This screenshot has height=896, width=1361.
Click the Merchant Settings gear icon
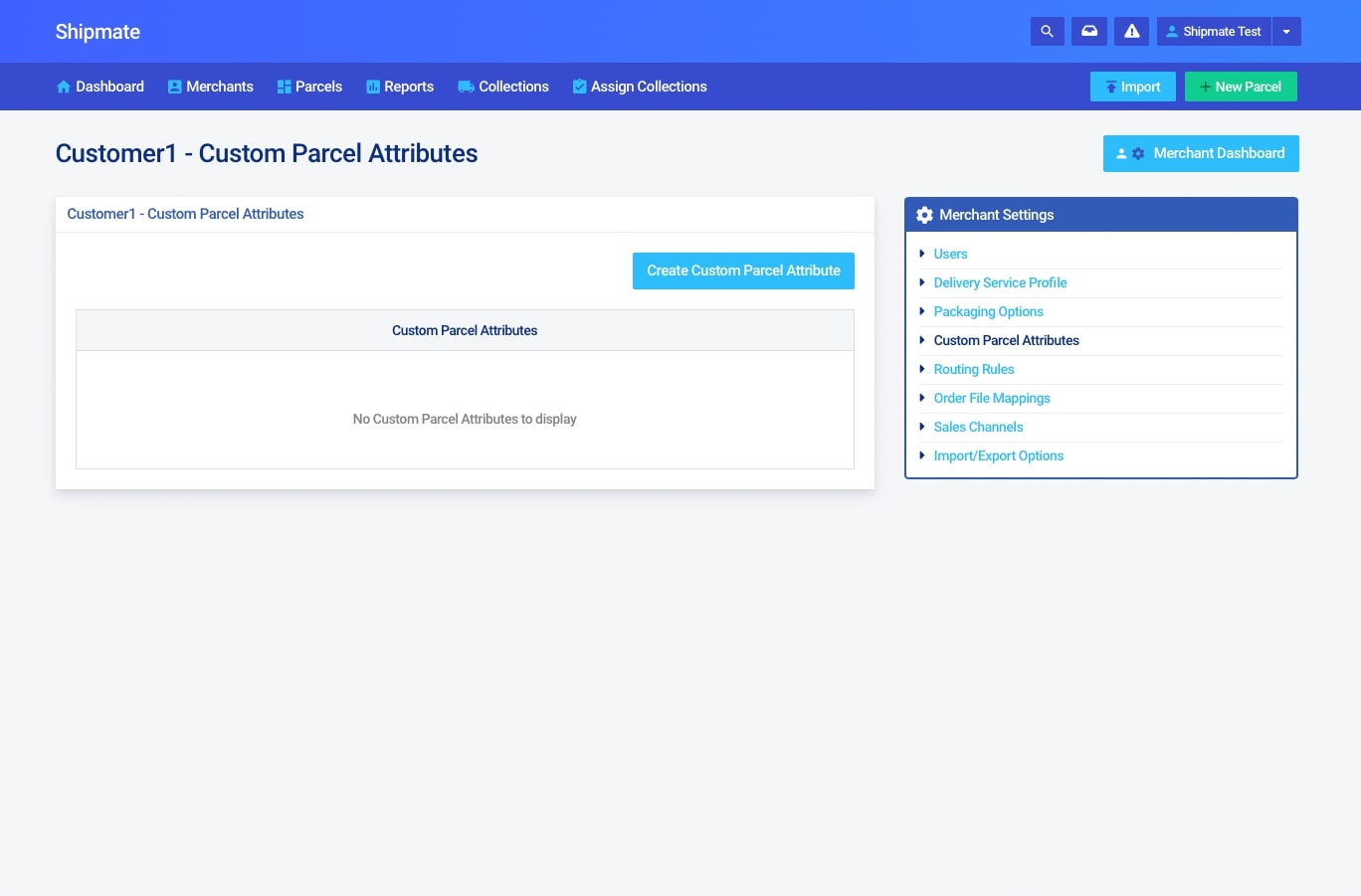coord(924,215)
